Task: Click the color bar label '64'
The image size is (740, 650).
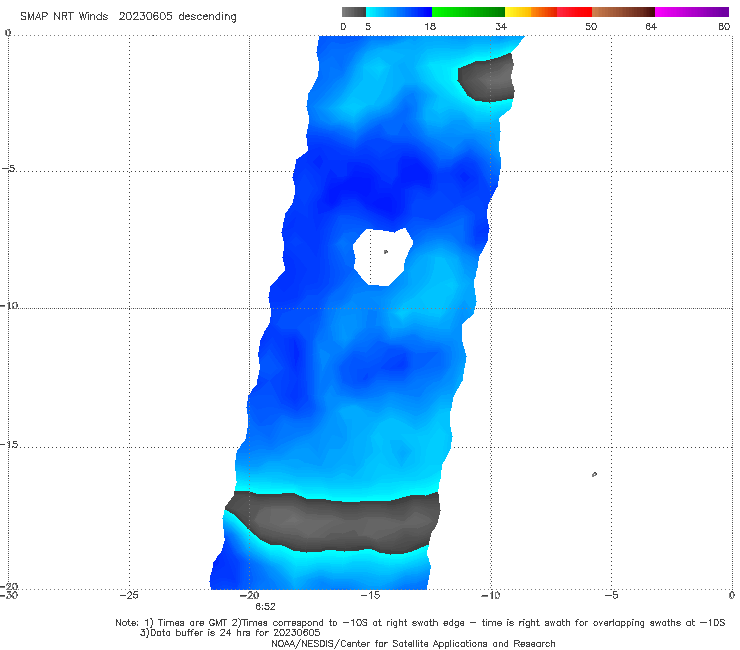Action: pos(651,26)
